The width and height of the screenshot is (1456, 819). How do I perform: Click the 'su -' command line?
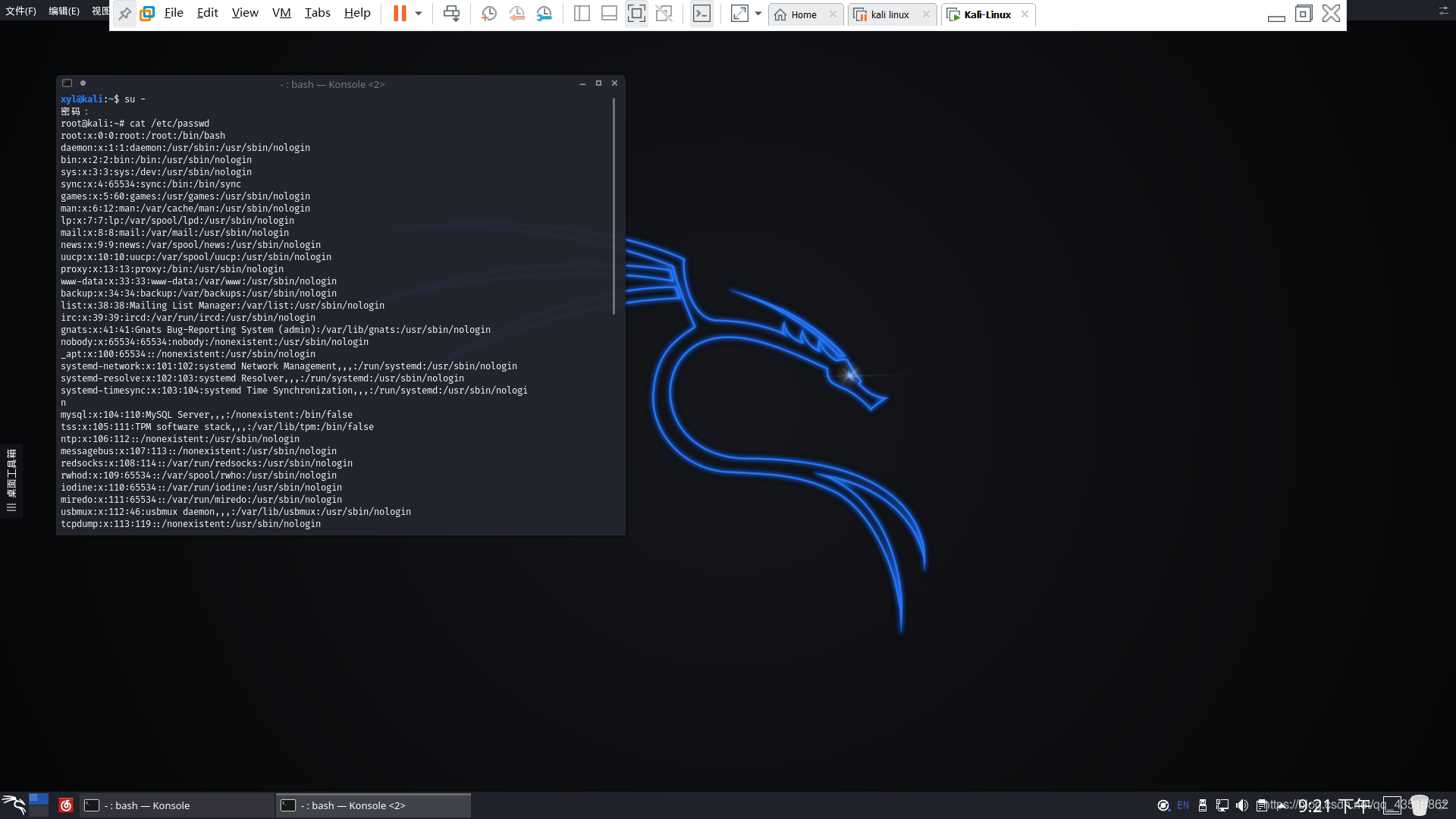tap(103, 99)
